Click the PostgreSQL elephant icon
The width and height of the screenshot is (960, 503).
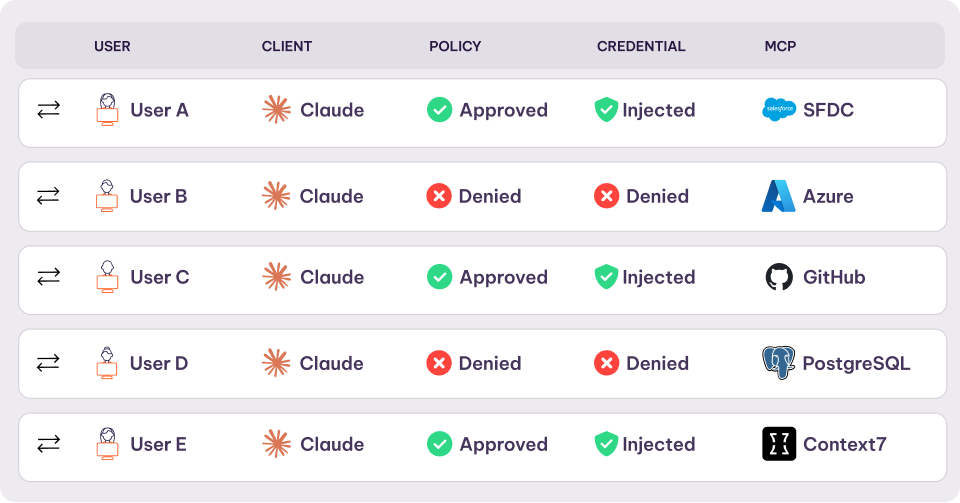(778, 363)
